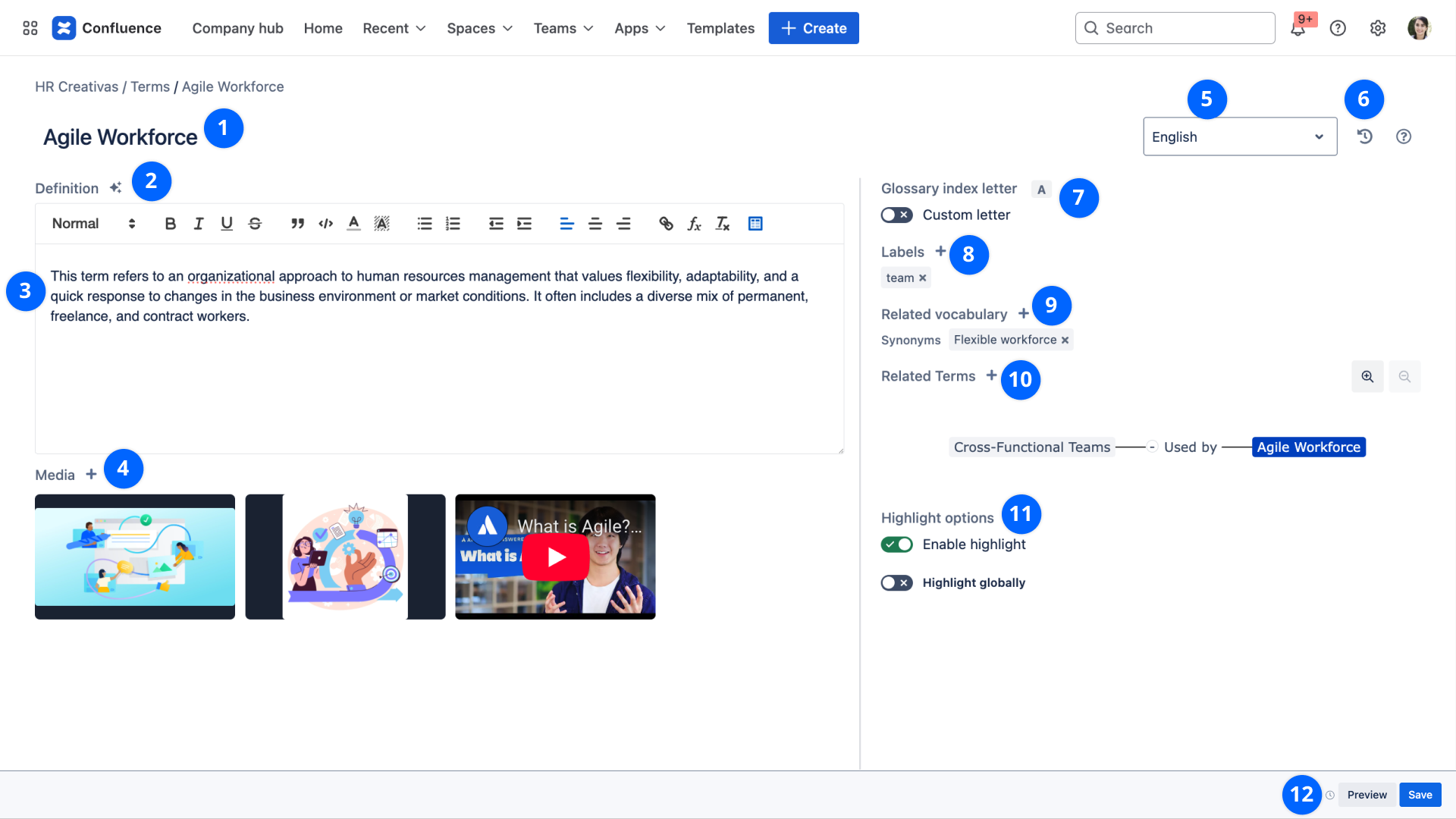Play the What is Agile video
The height and width of the screenshot is (819, 1456).
pos(555,557)
